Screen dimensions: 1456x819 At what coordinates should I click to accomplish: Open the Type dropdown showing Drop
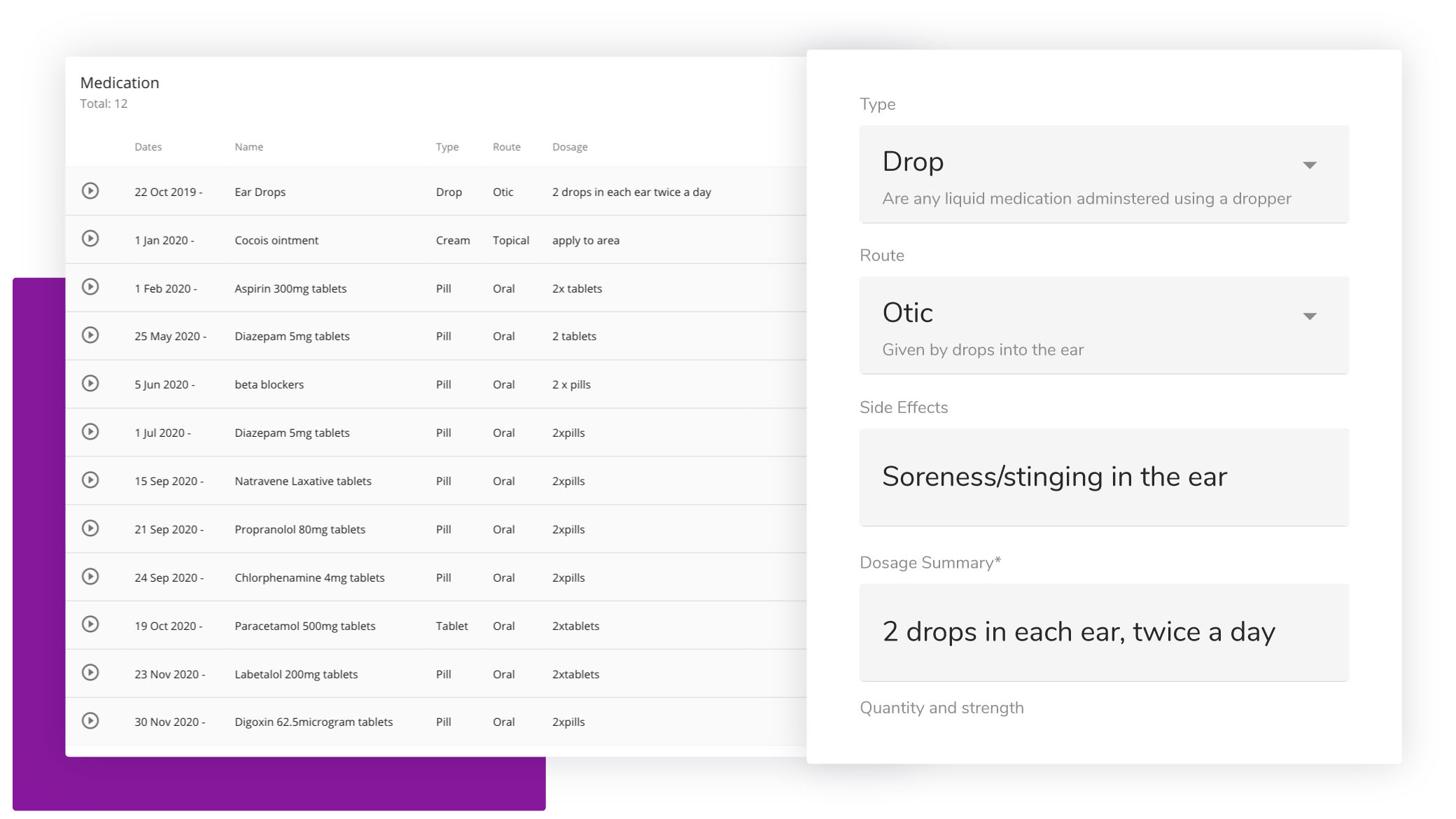coord(1104,174)
